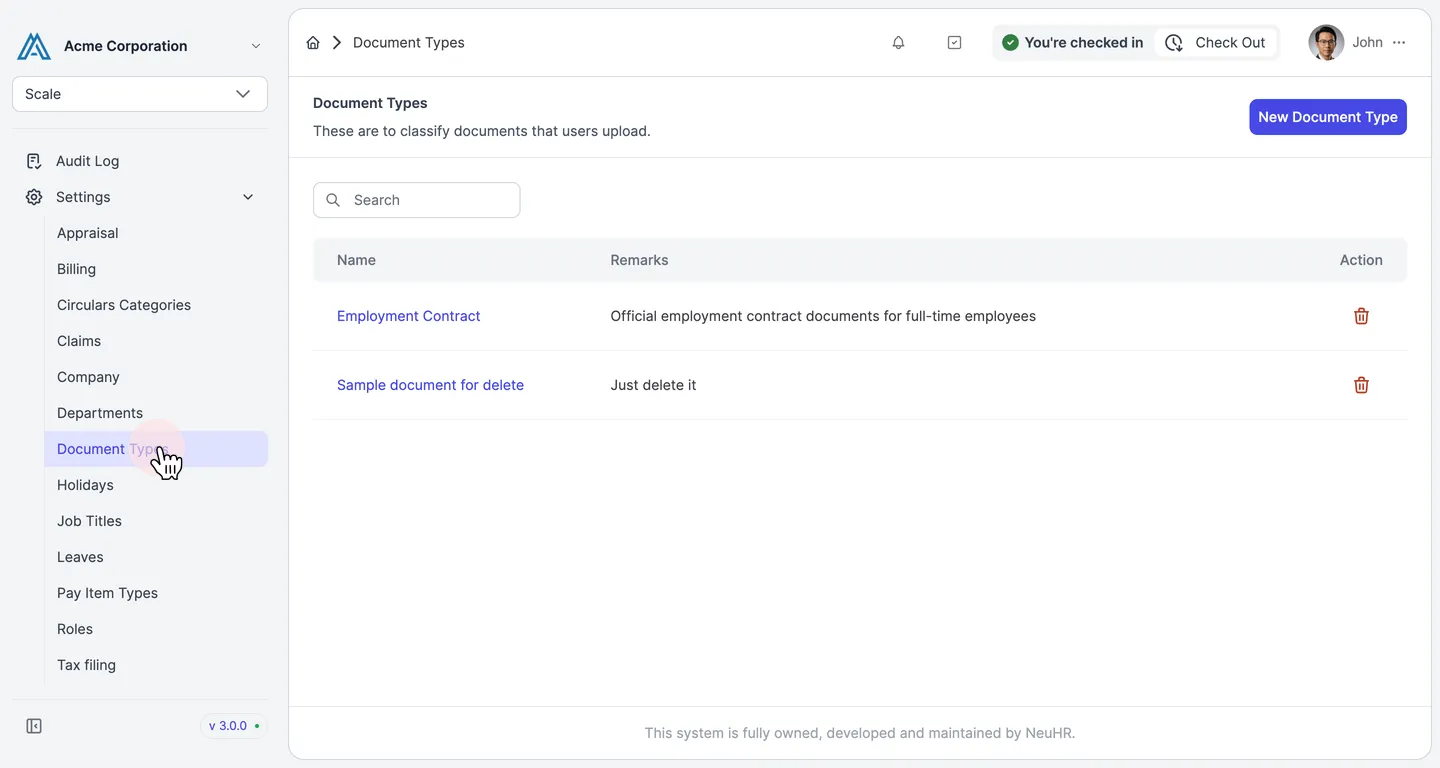Open Tax filing settings
Viewport: 1440px width, 768px height.
point(86,665)
